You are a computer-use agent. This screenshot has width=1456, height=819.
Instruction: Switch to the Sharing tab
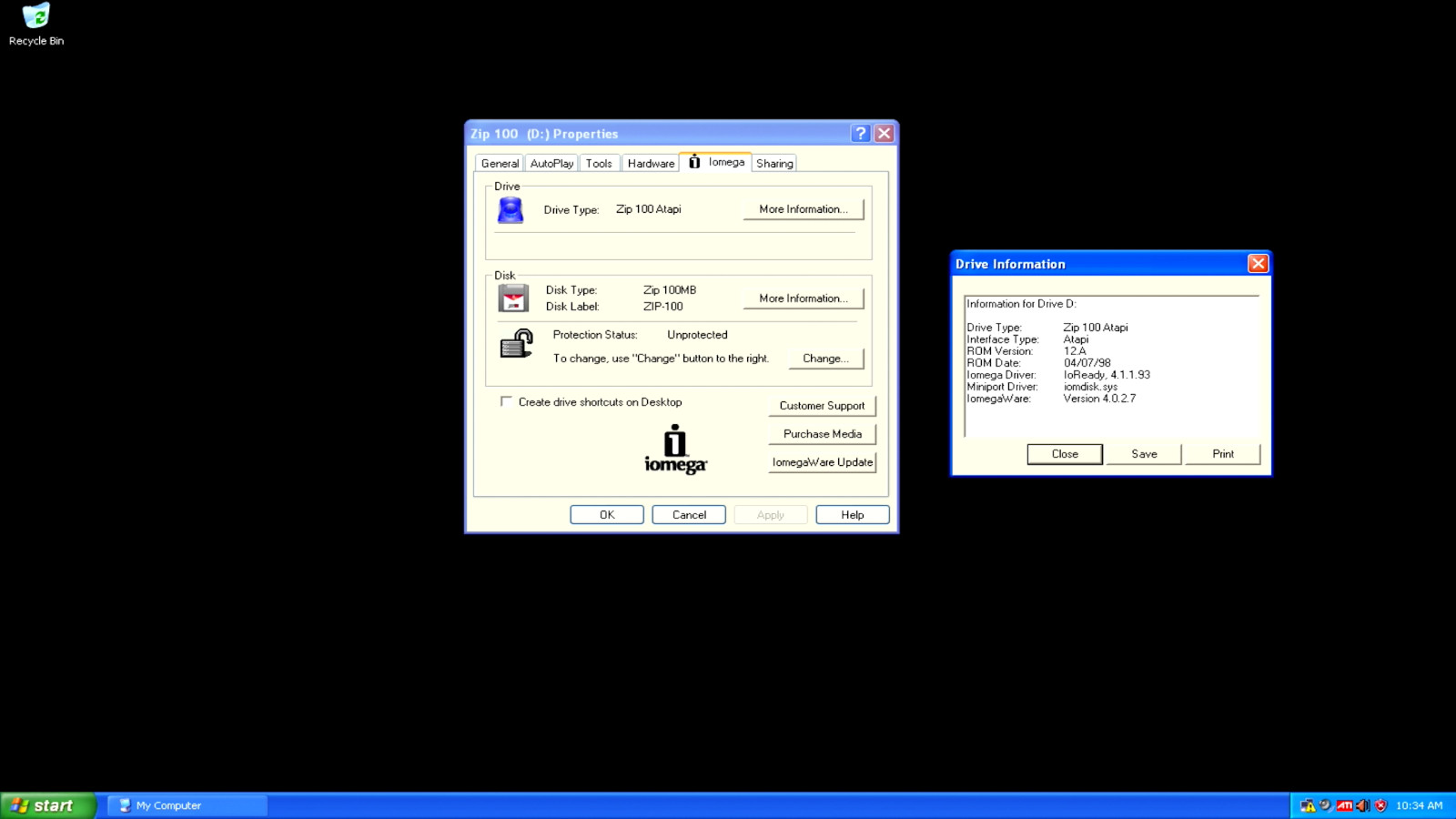(x=774, y=164)
